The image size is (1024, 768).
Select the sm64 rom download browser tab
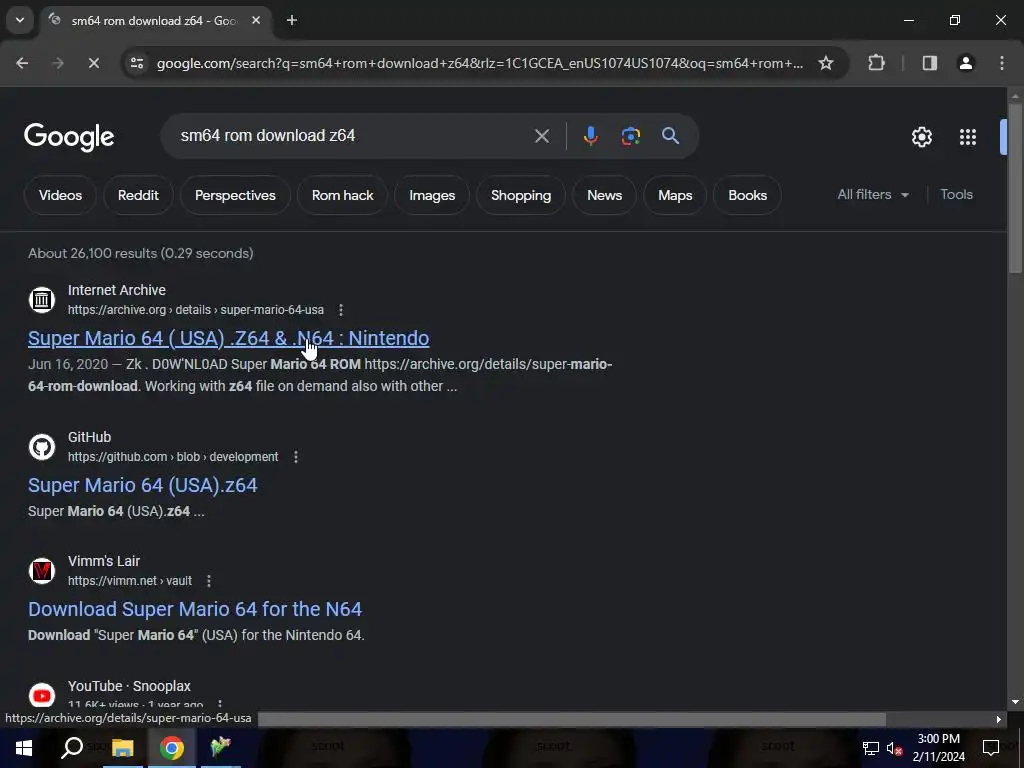[x=154, y=21]
